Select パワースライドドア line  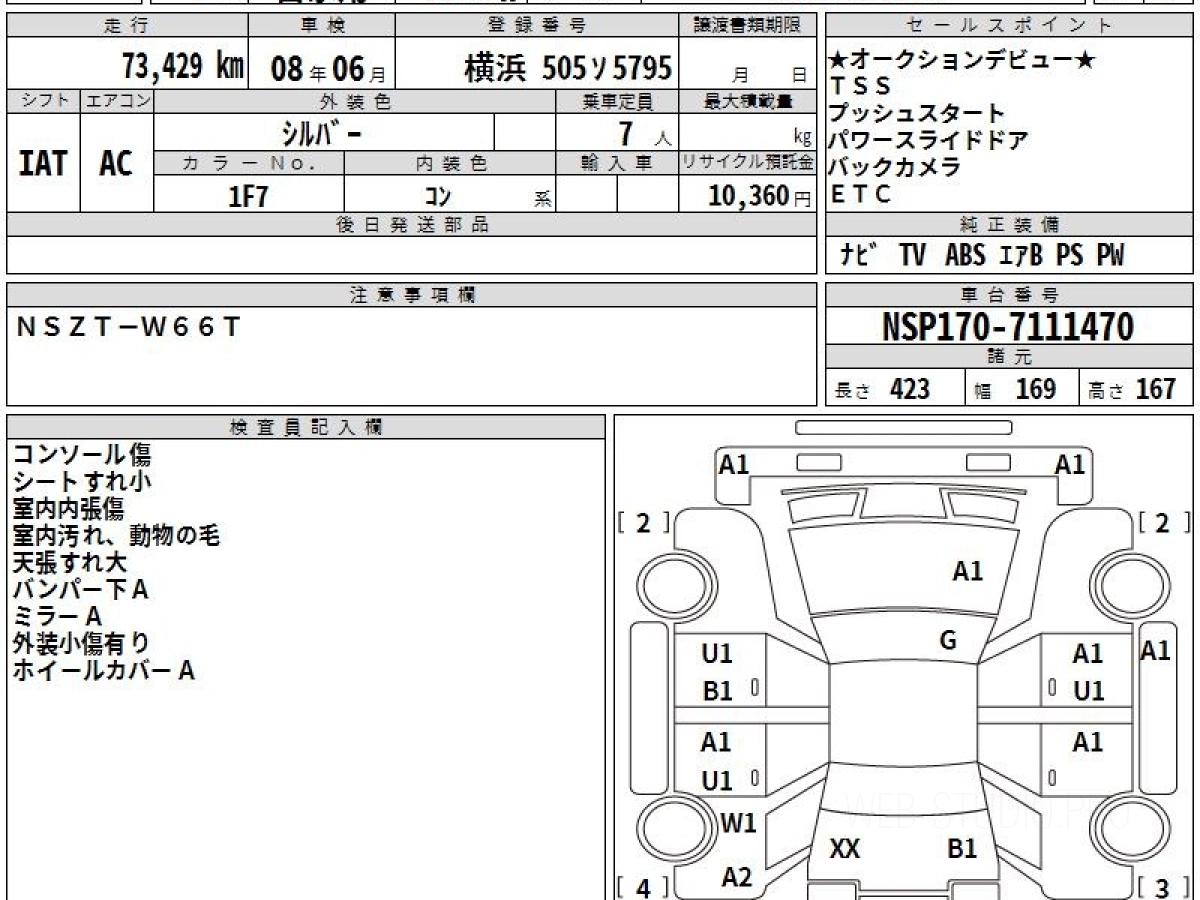pos(928,140)
